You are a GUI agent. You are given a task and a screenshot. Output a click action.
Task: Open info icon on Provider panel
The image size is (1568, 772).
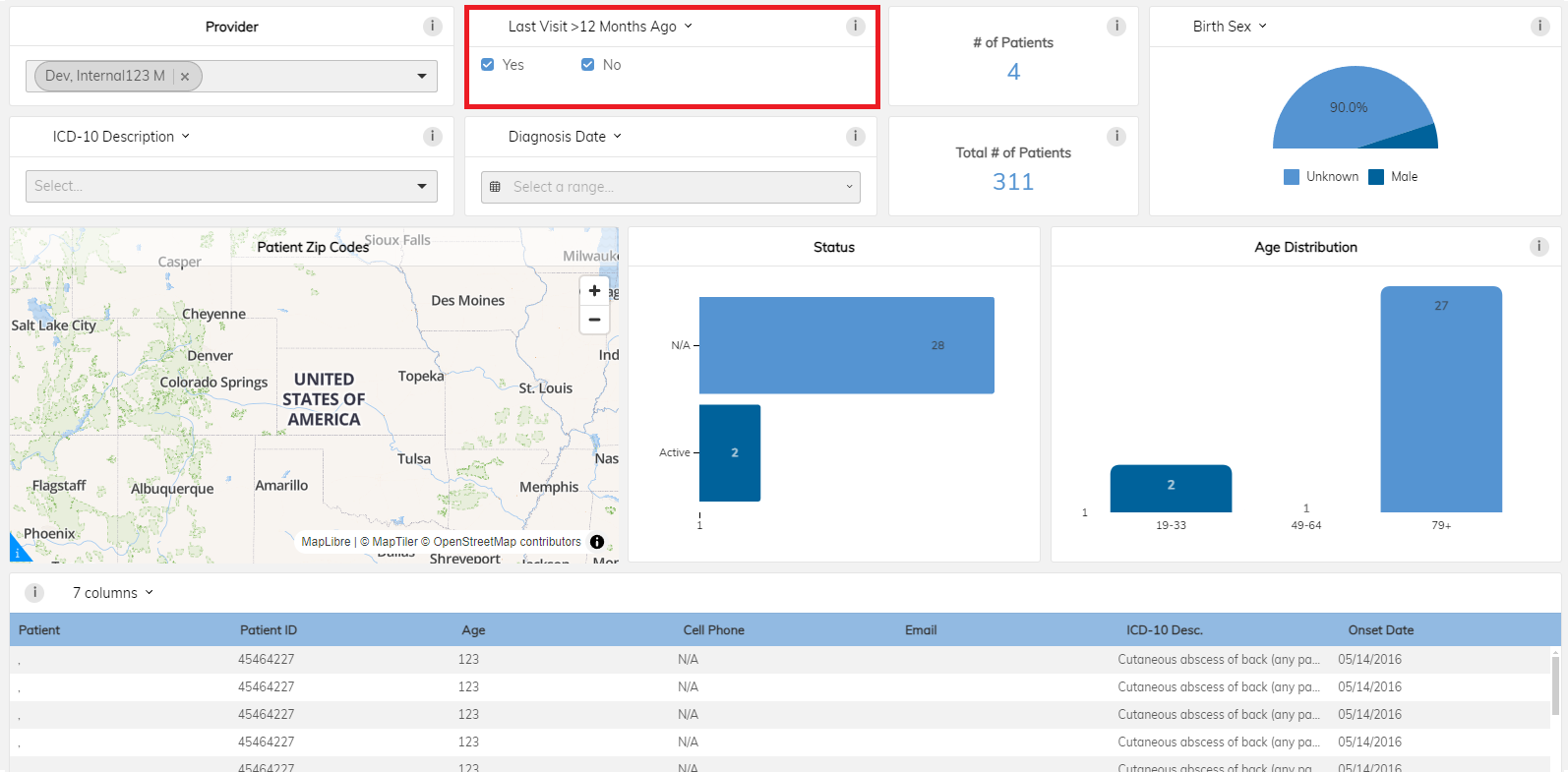point(433,27)
